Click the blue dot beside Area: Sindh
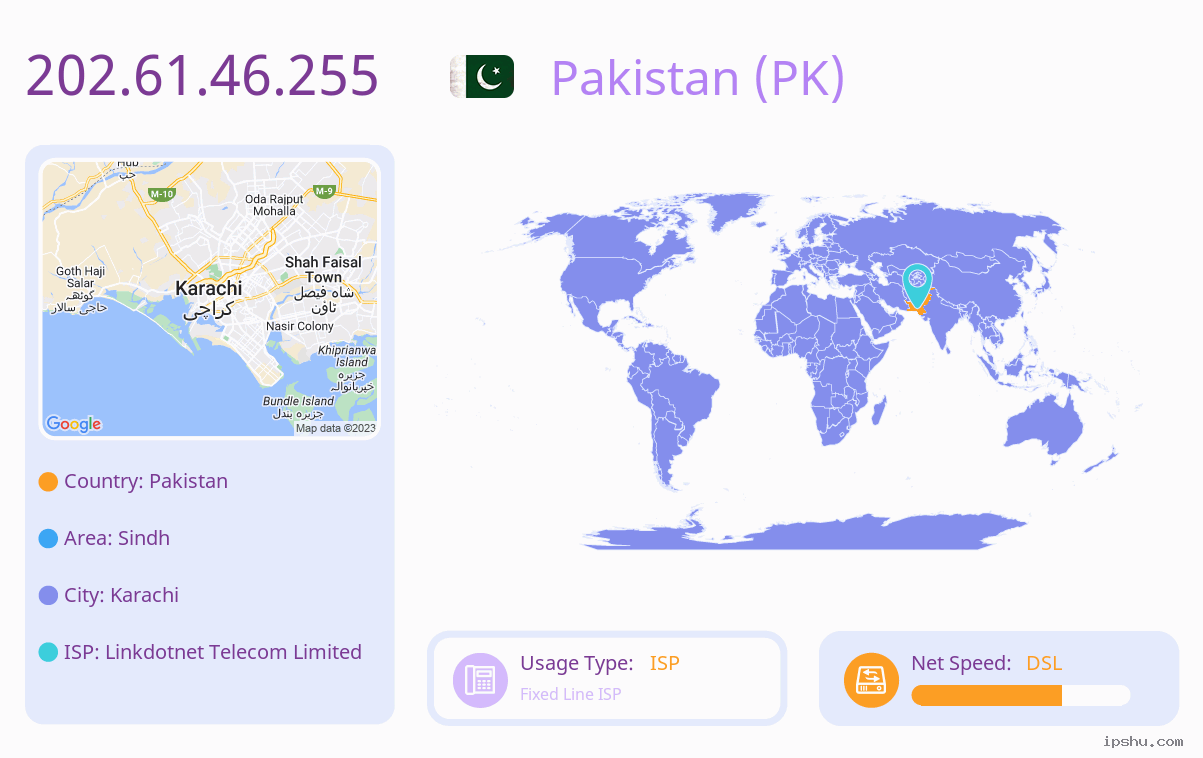 click(48, 539)
